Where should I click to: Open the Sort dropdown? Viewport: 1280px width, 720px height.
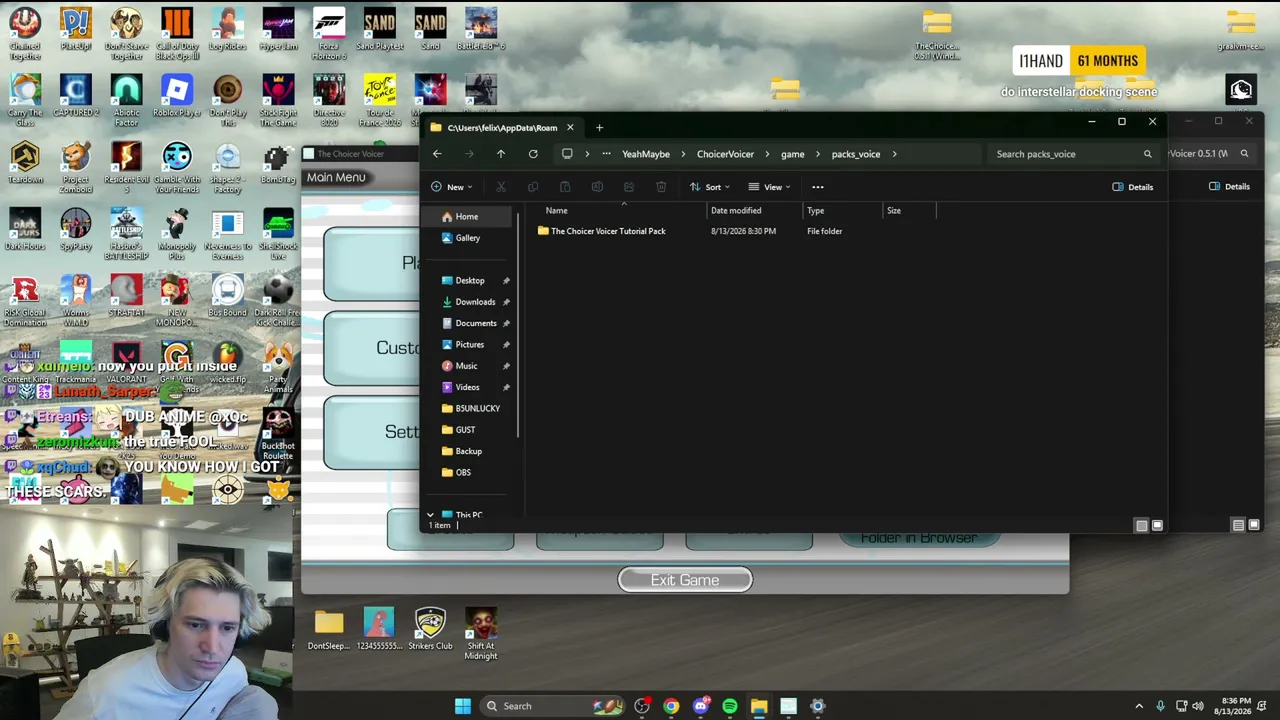pyautogui.click(x=709, y=187)
